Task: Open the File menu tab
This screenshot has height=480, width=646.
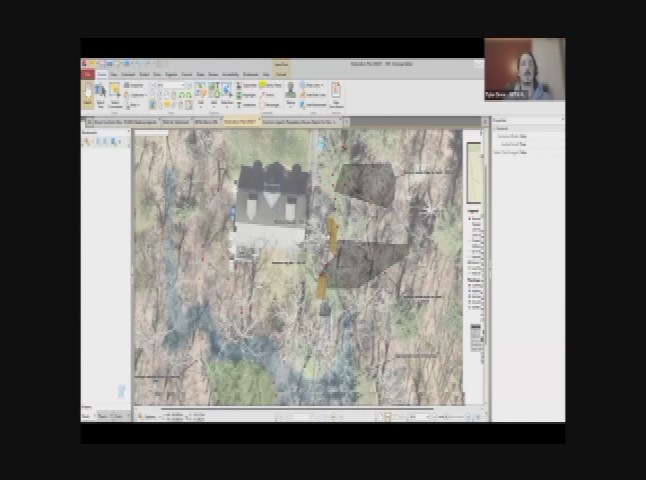Action: (x=88, y=74)
